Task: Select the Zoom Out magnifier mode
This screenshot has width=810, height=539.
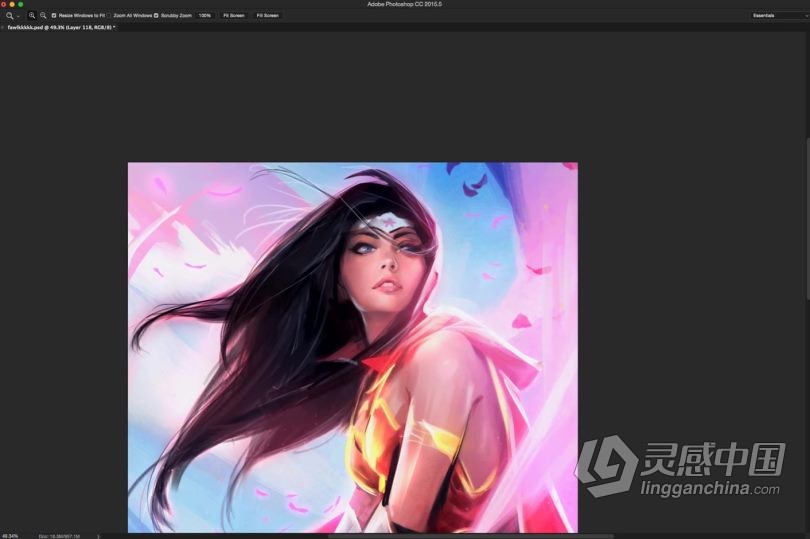Action: pyautogui.click(x=43, y=16)
